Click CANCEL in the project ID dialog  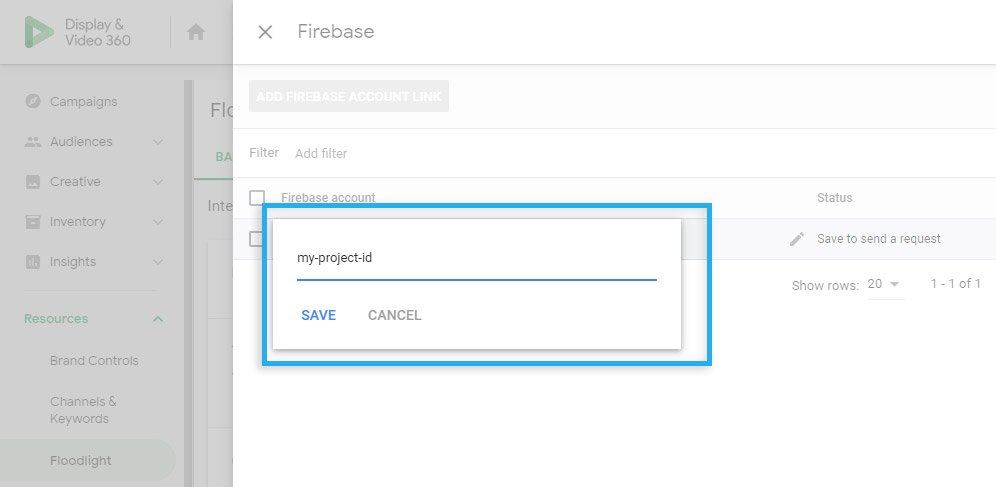tap(394, 316)
